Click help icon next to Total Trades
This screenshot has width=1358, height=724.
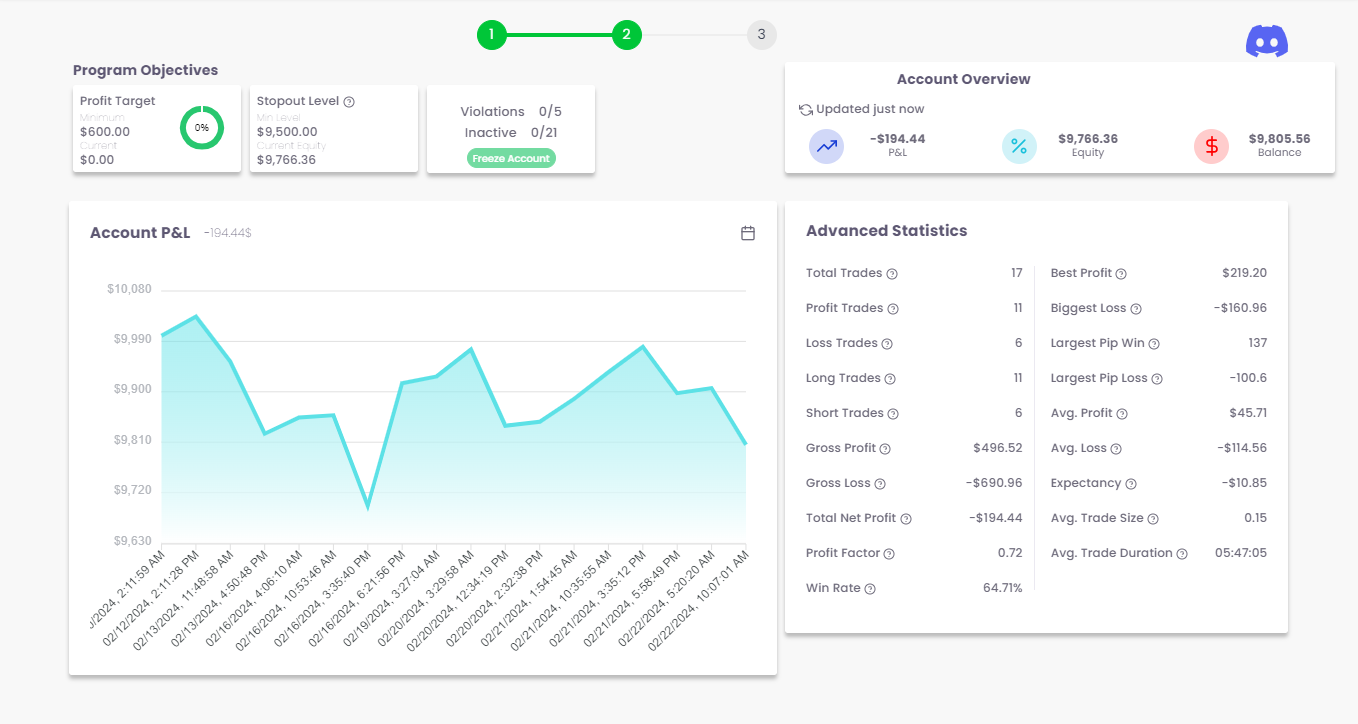click(892, 274)
